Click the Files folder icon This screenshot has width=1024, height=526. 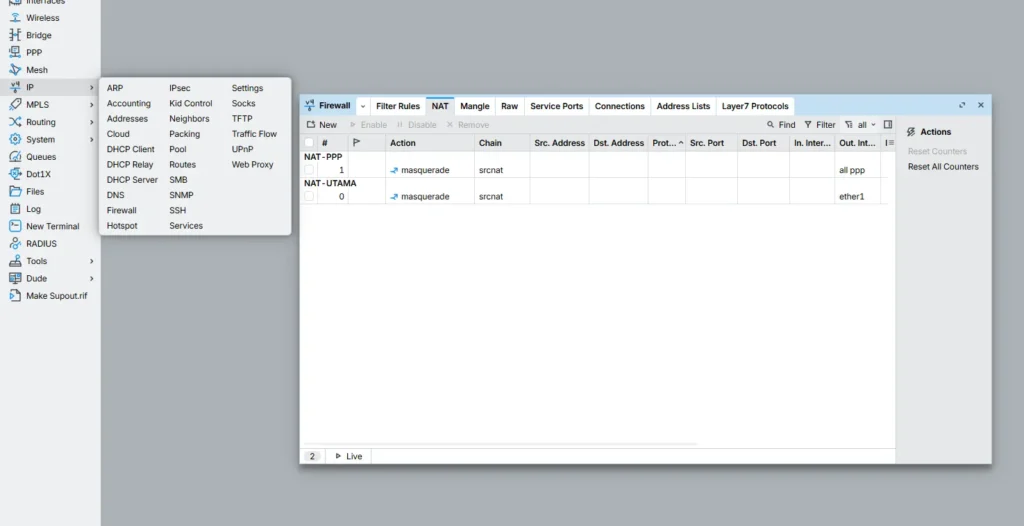pos(15,191)
